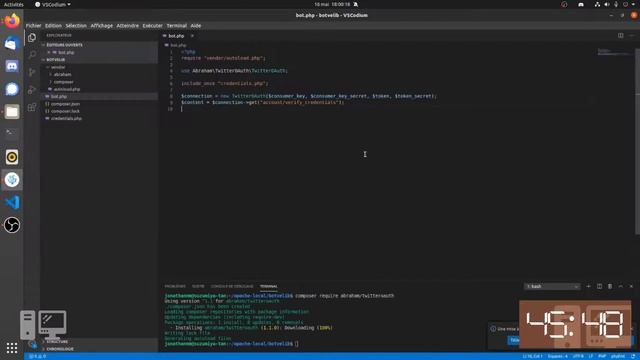Maximize the terminal panel with chevron

click(620, 287)
